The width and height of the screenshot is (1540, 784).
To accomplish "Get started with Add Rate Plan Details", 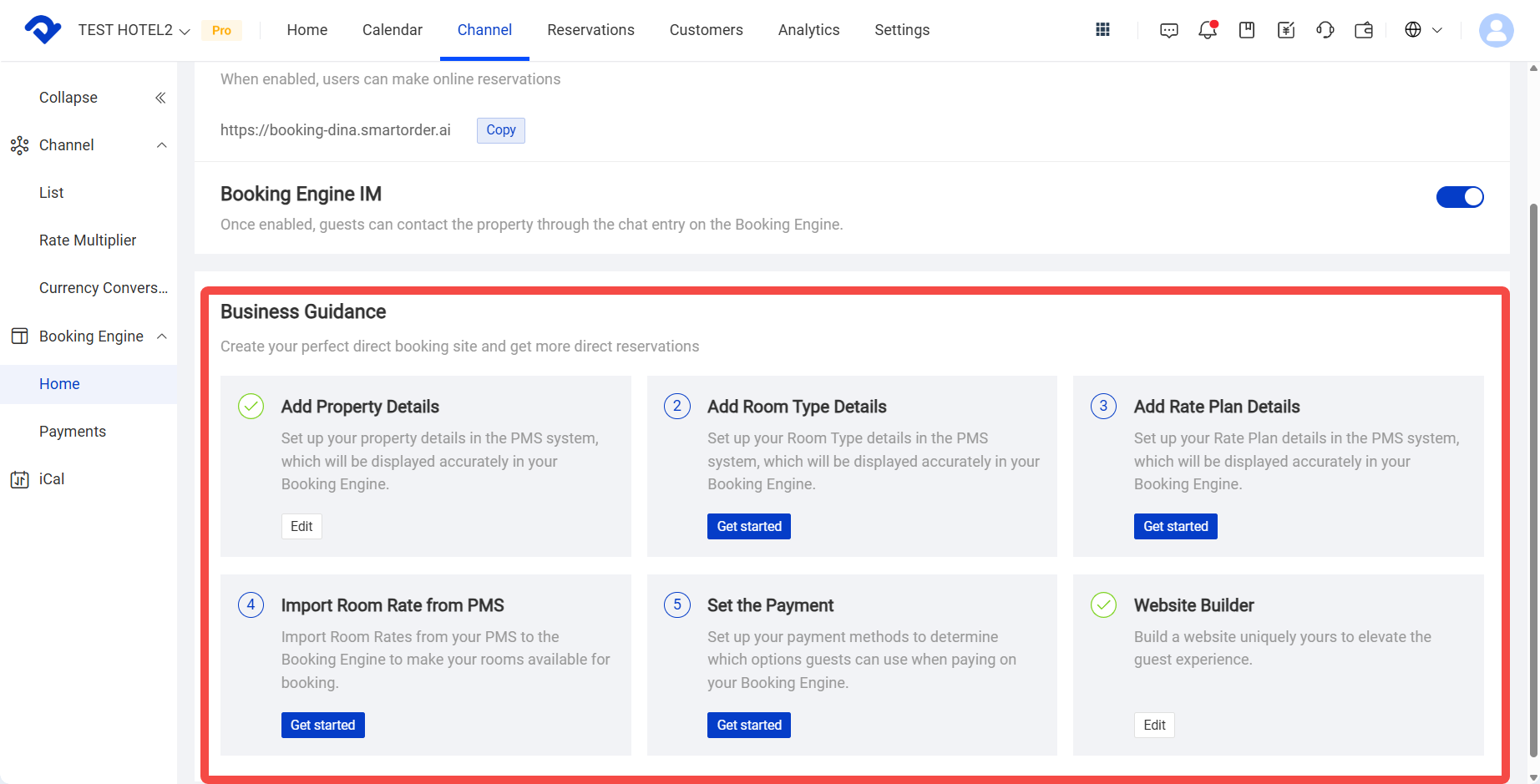I will [x=1176, y=526].
